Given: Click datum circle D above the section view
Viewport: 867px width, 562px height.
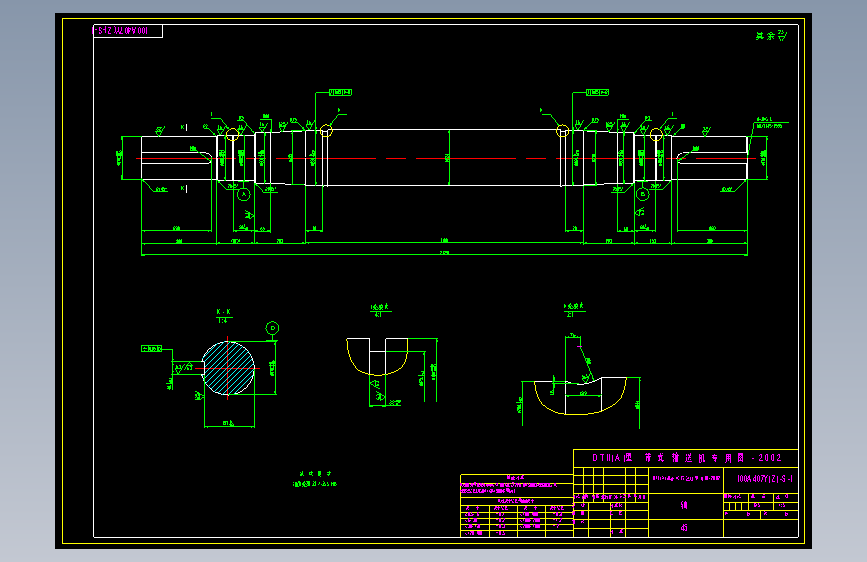Looking at the screenshot, I should [x=272, y=328].
